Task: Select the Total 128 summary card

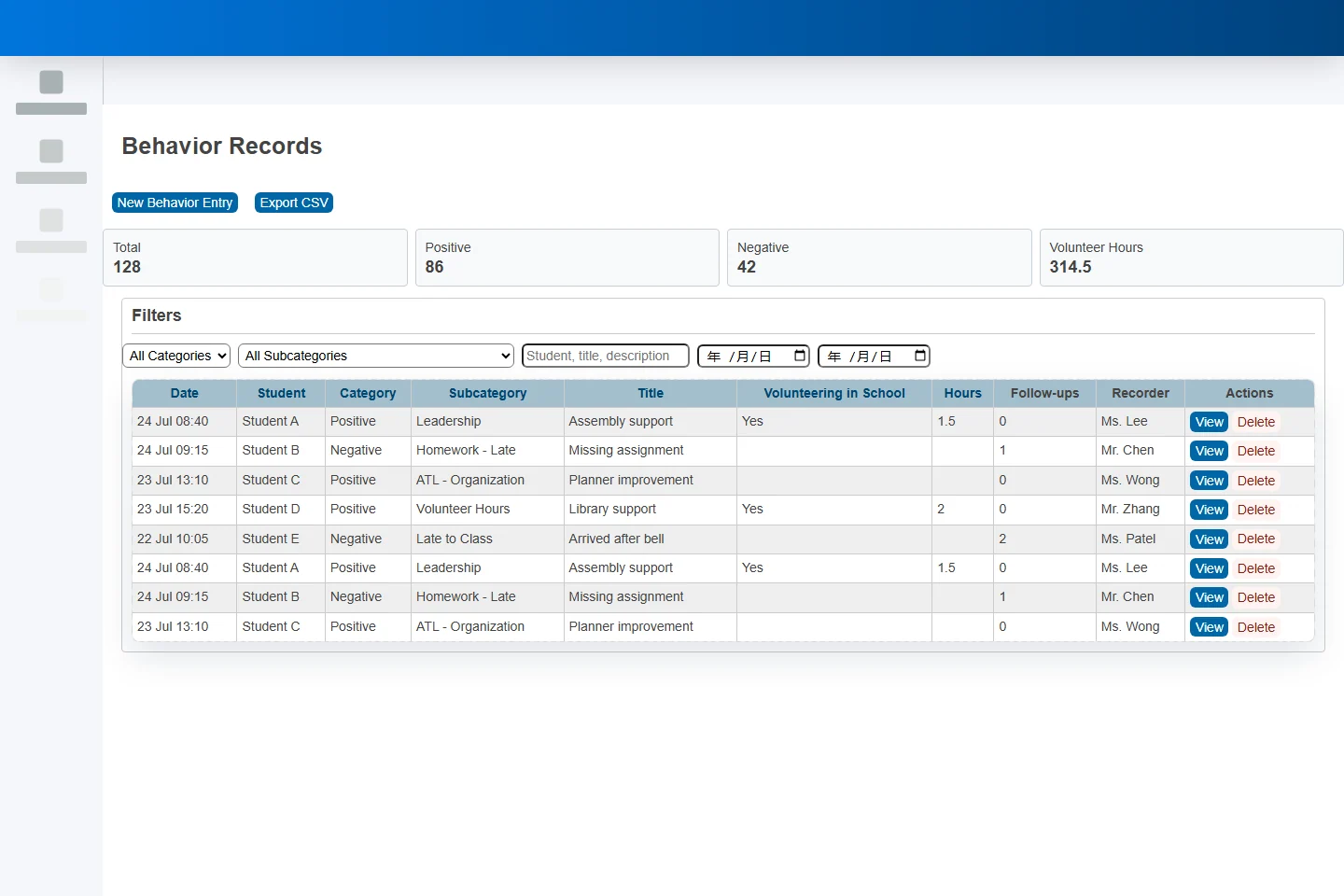Action: pyautogui.click(x=255, y=258)
